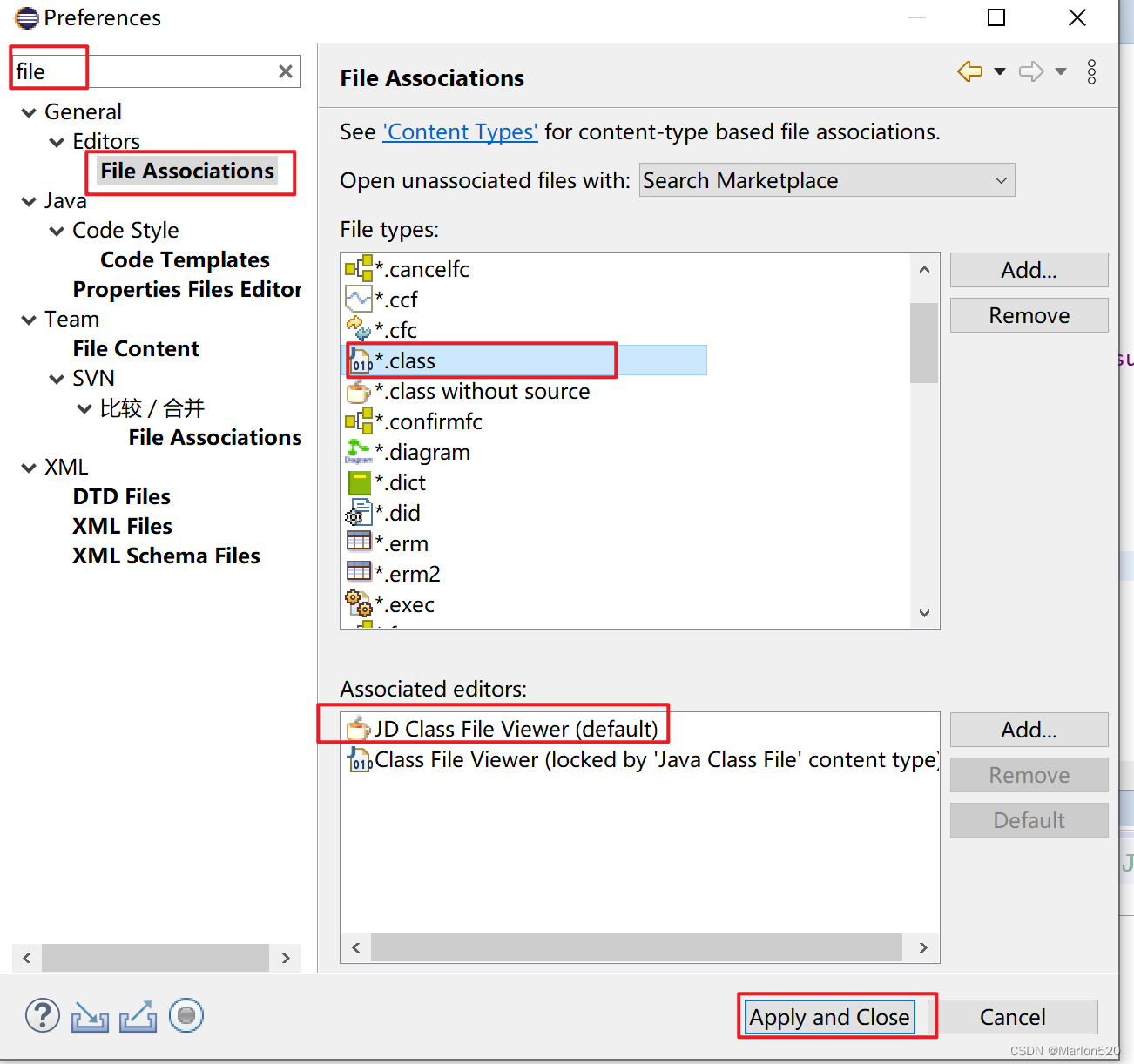Image resolution: width=1134 pixels, height=1064 pixels.
Task: Select Properties Files Editor in the tree
Action: coord(187,289)
